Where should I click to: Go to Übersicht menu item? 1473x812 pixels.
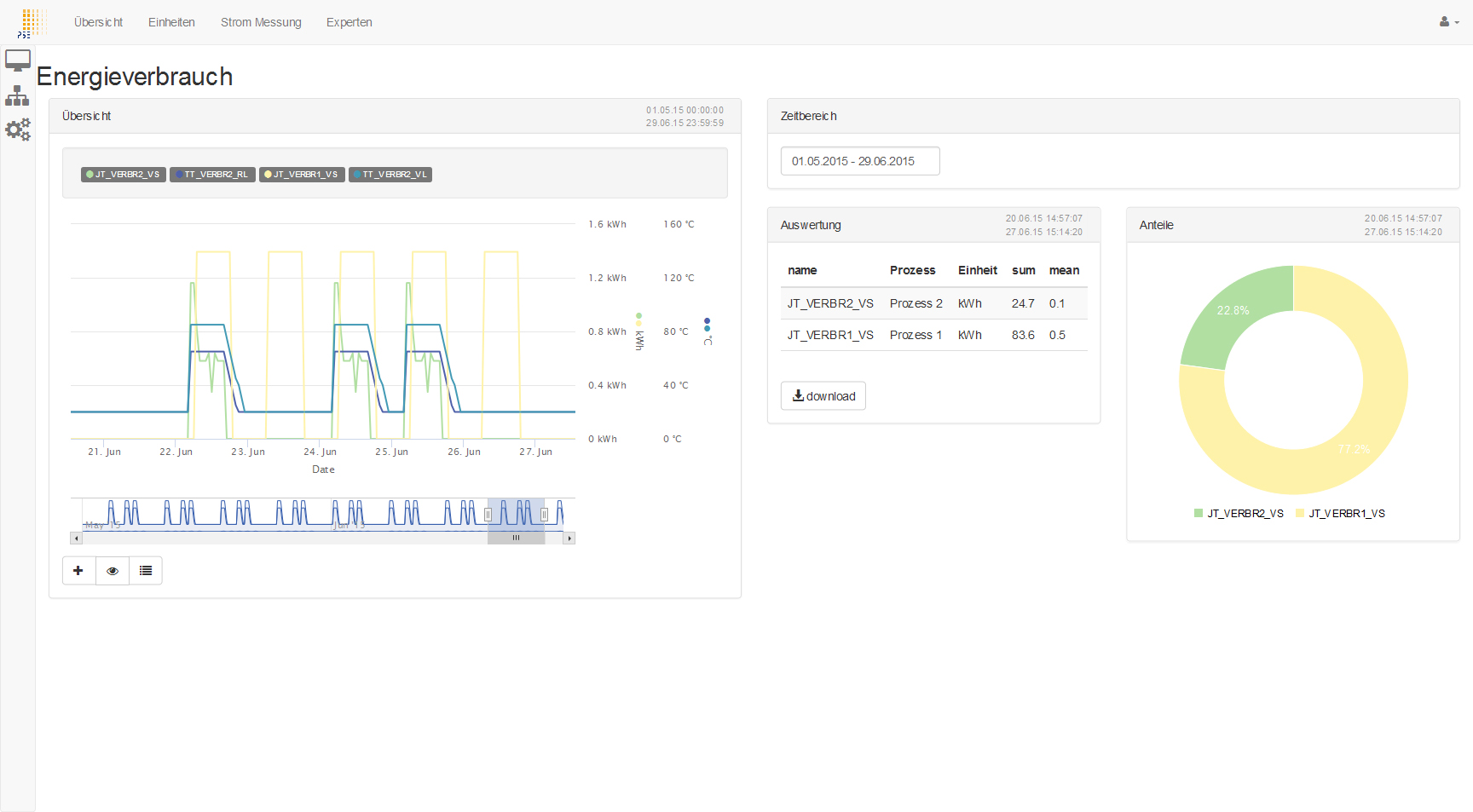[x=98, y=22]
